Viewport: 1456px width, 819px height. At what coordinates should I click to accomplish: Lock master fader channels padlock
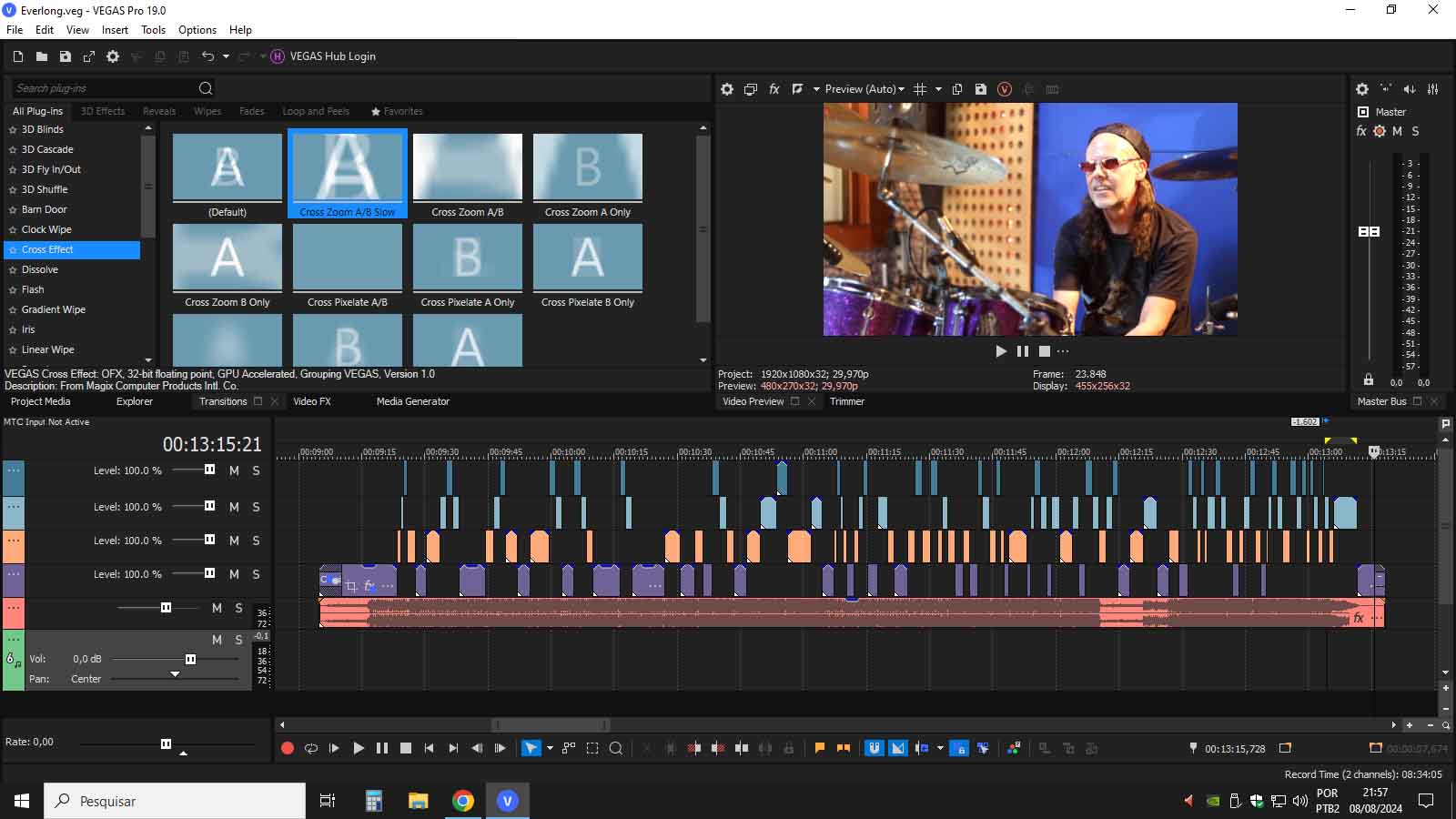1369,379
